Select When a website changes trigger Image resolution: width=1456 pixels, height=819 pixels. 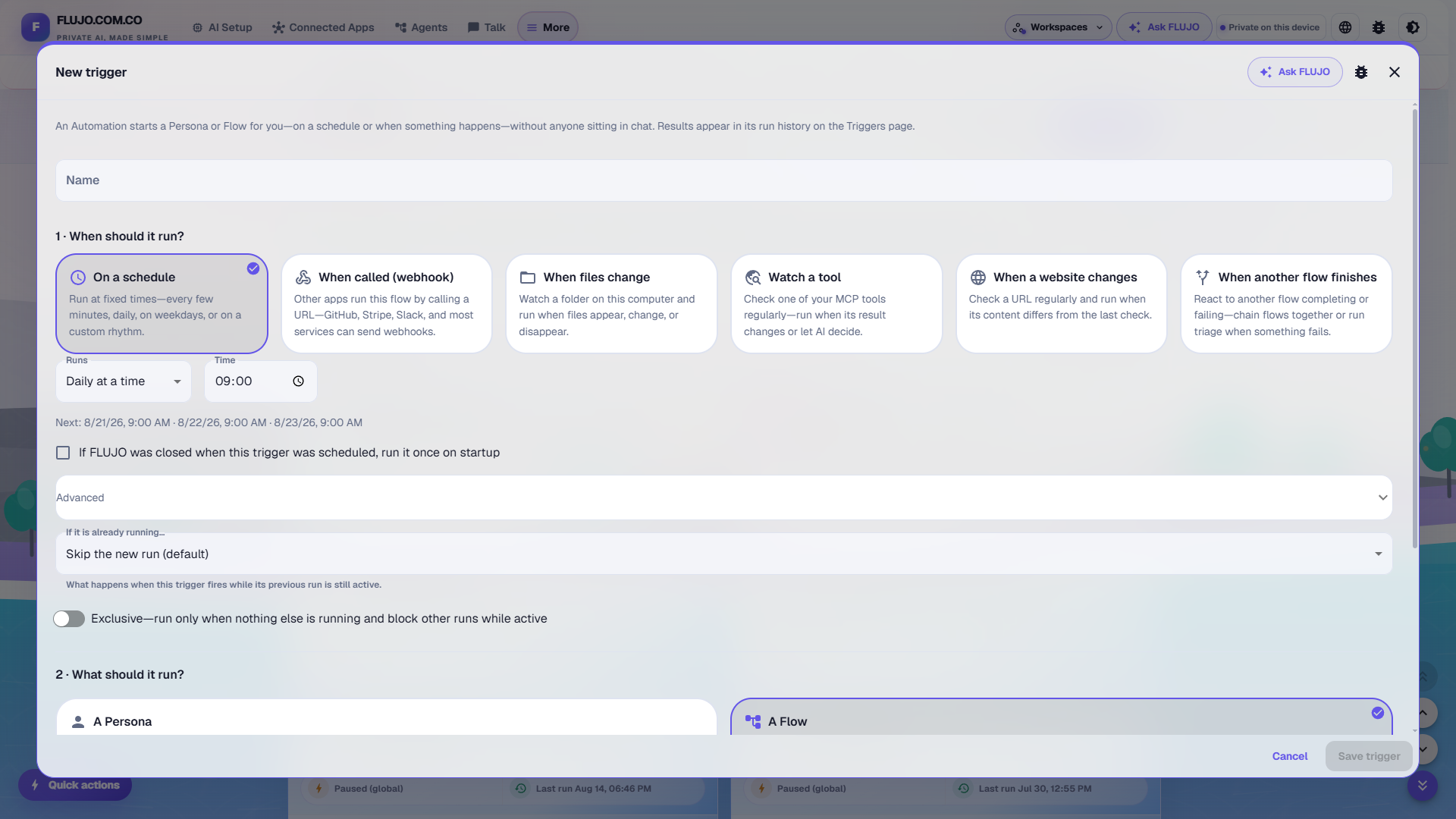coord(1061,303)
